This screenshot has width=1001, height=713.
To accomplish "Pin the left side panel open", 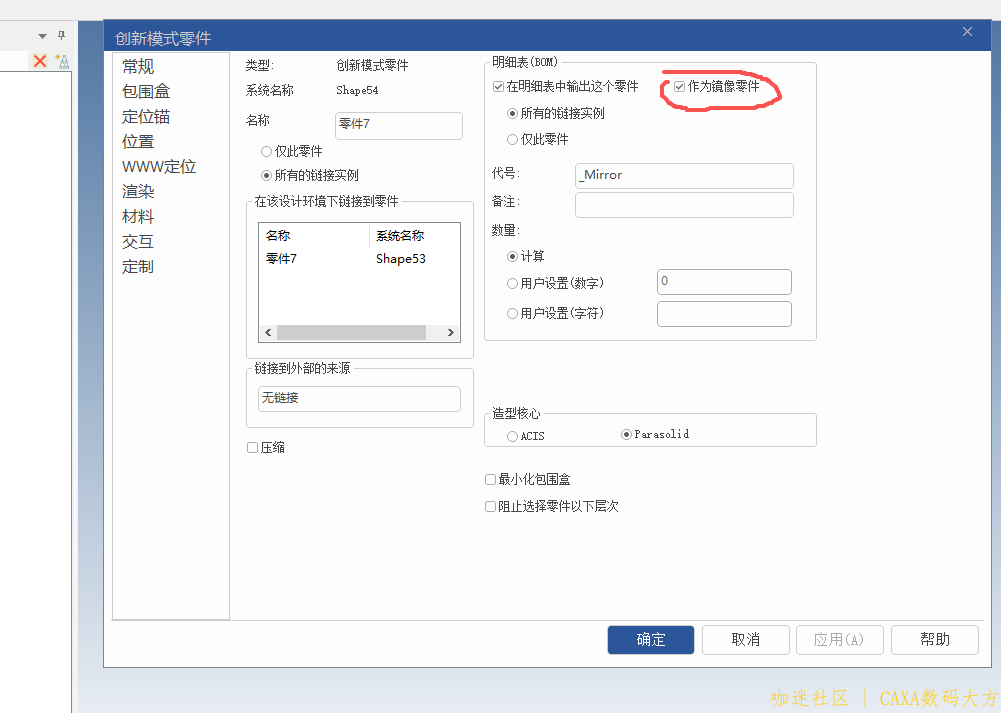I will [60, 33].
